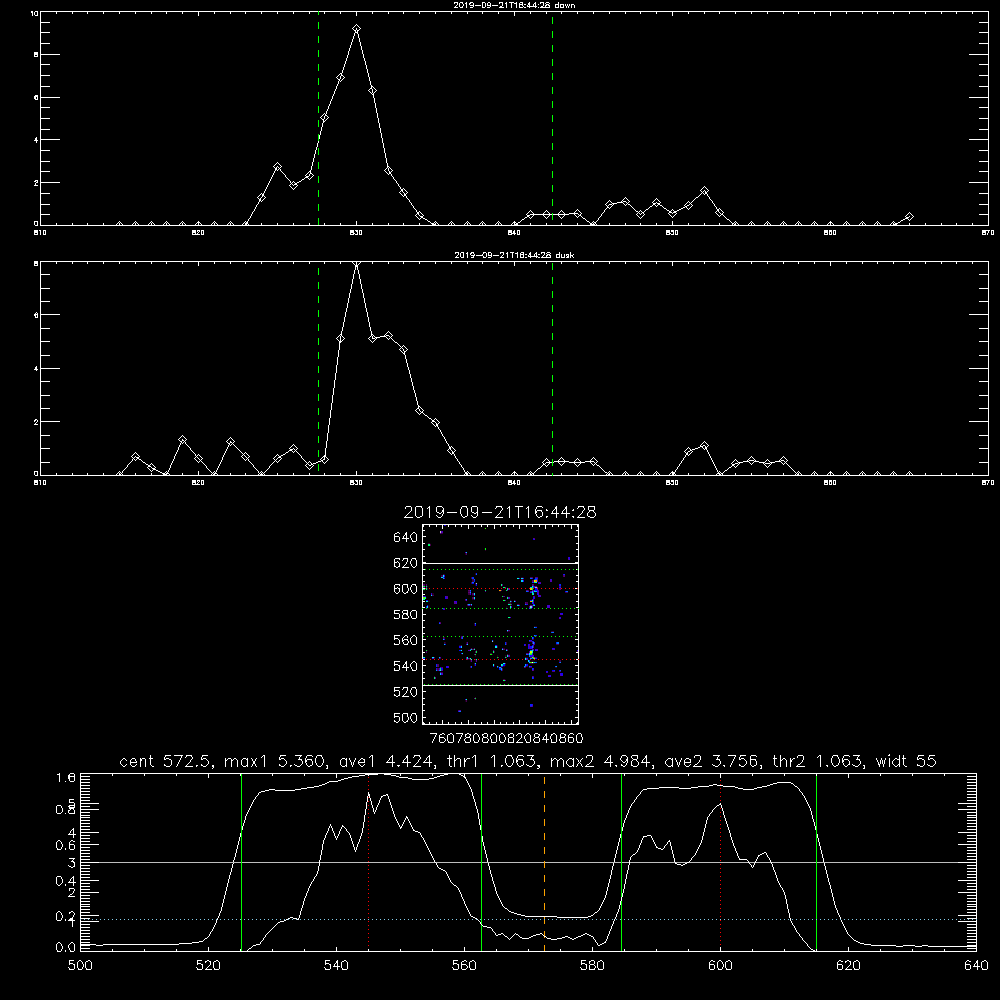Click the x-axis label 640 on bottom plot
Screen dimensions: 1000x1000
(976, 966)
